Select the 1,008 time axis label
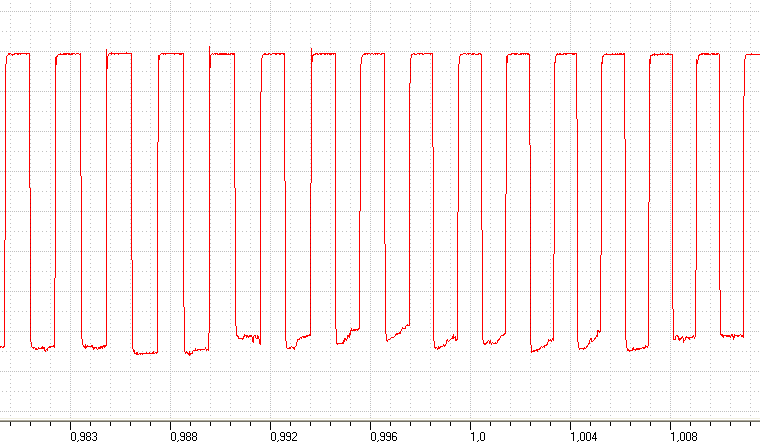Screen dimensions: 760x446 (x=683, y=437)
